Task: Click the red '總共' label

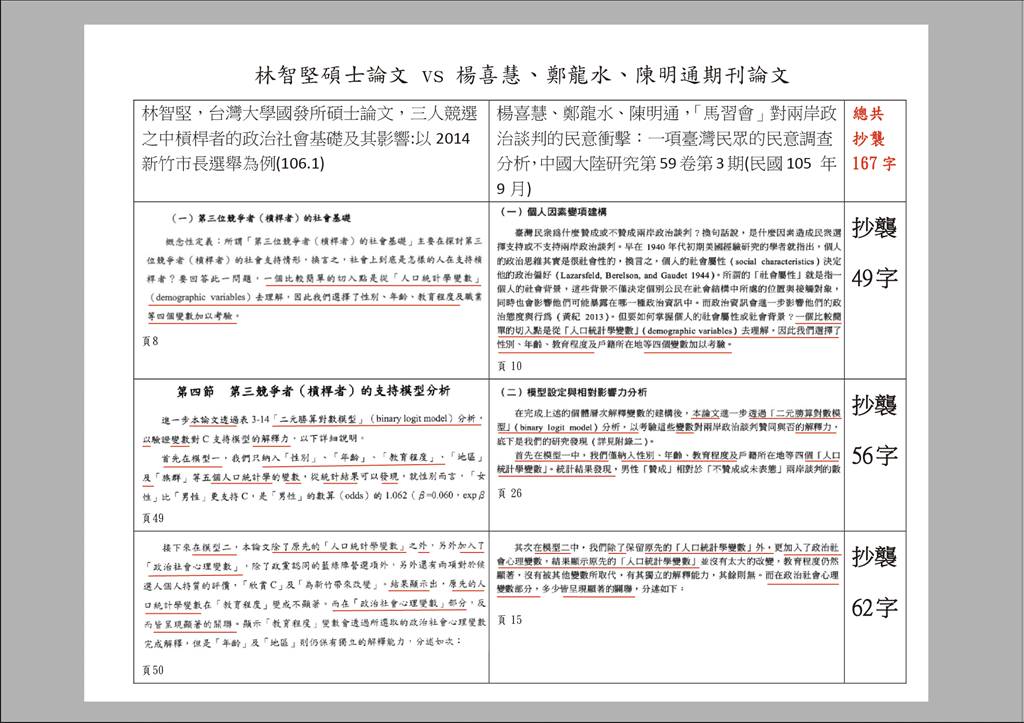Action: [x=868, y=114]
